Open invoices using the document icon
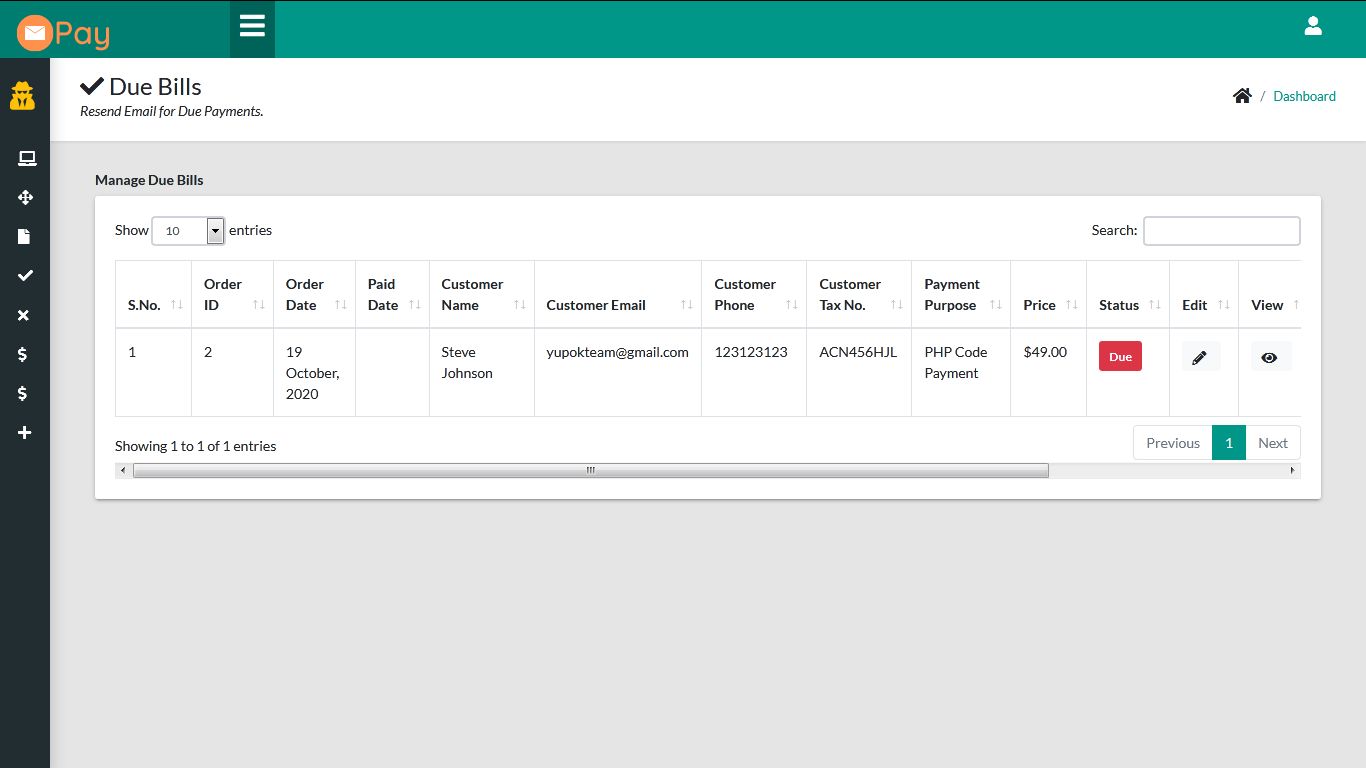Viewport: 1366px width, 768px height. (x=27, y=236)
